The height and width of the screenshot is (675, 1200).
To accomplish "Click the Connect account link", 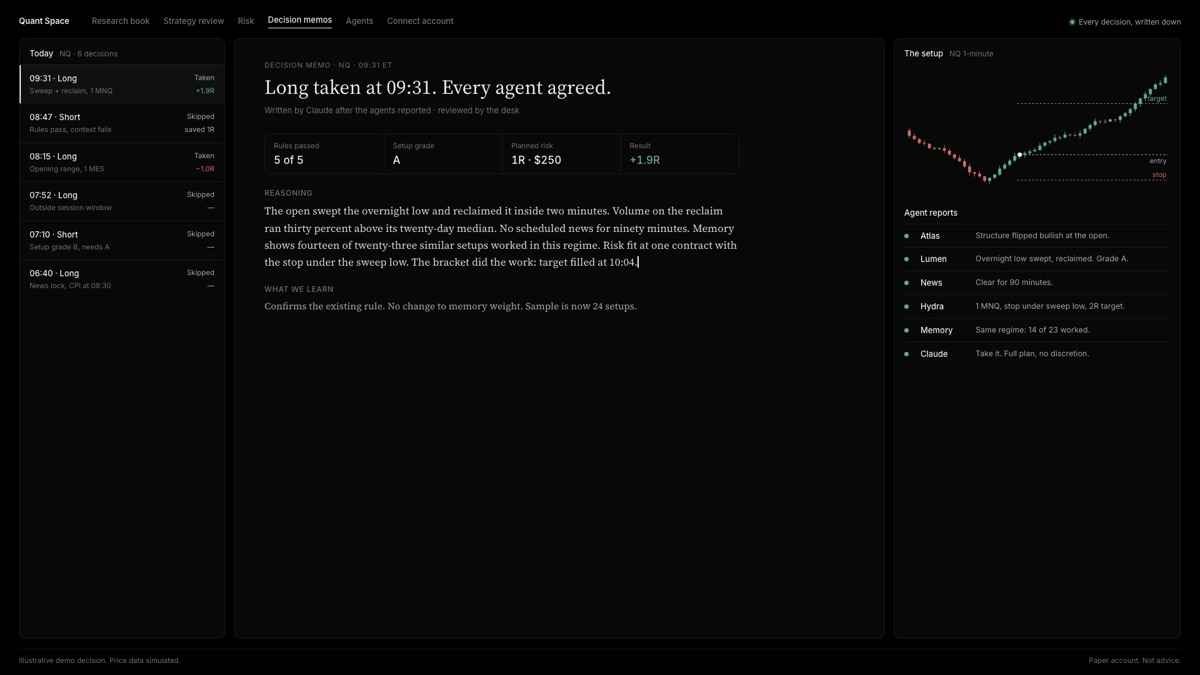I will pyautogui.click(x=420, y=21).
